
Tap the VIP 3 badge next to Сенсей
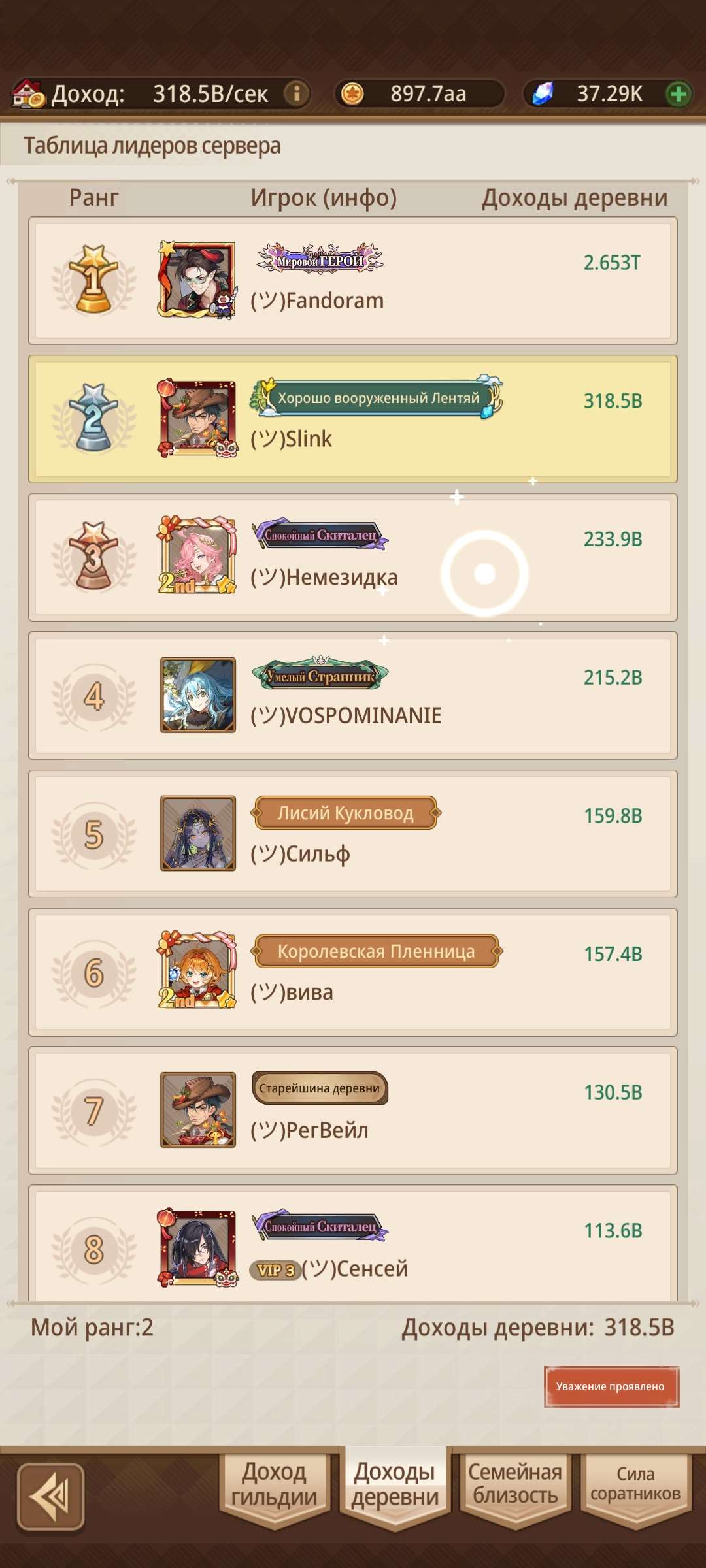pyautogui.click(x=275, y=1269)
